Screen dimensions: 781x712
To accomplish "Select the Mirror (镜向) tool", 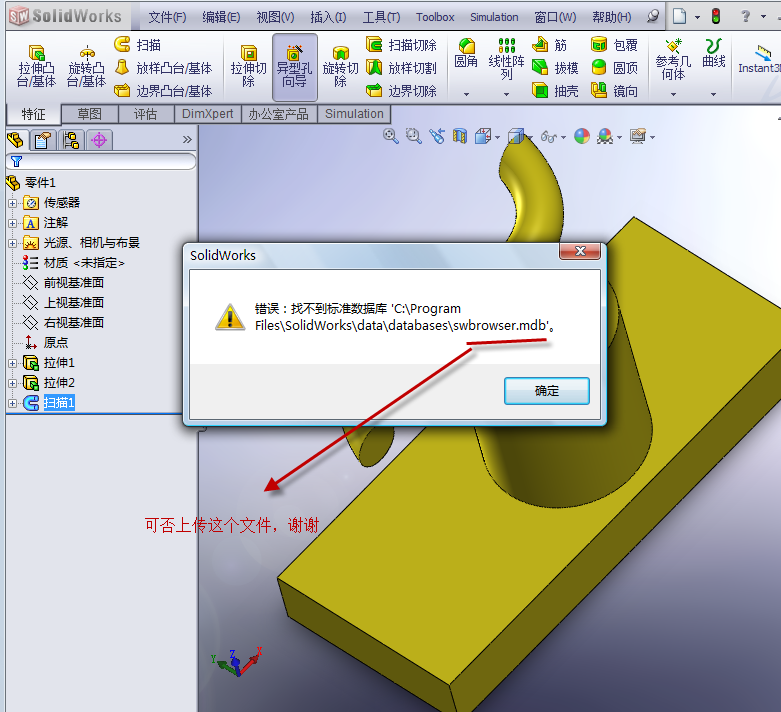I will 614,91.
